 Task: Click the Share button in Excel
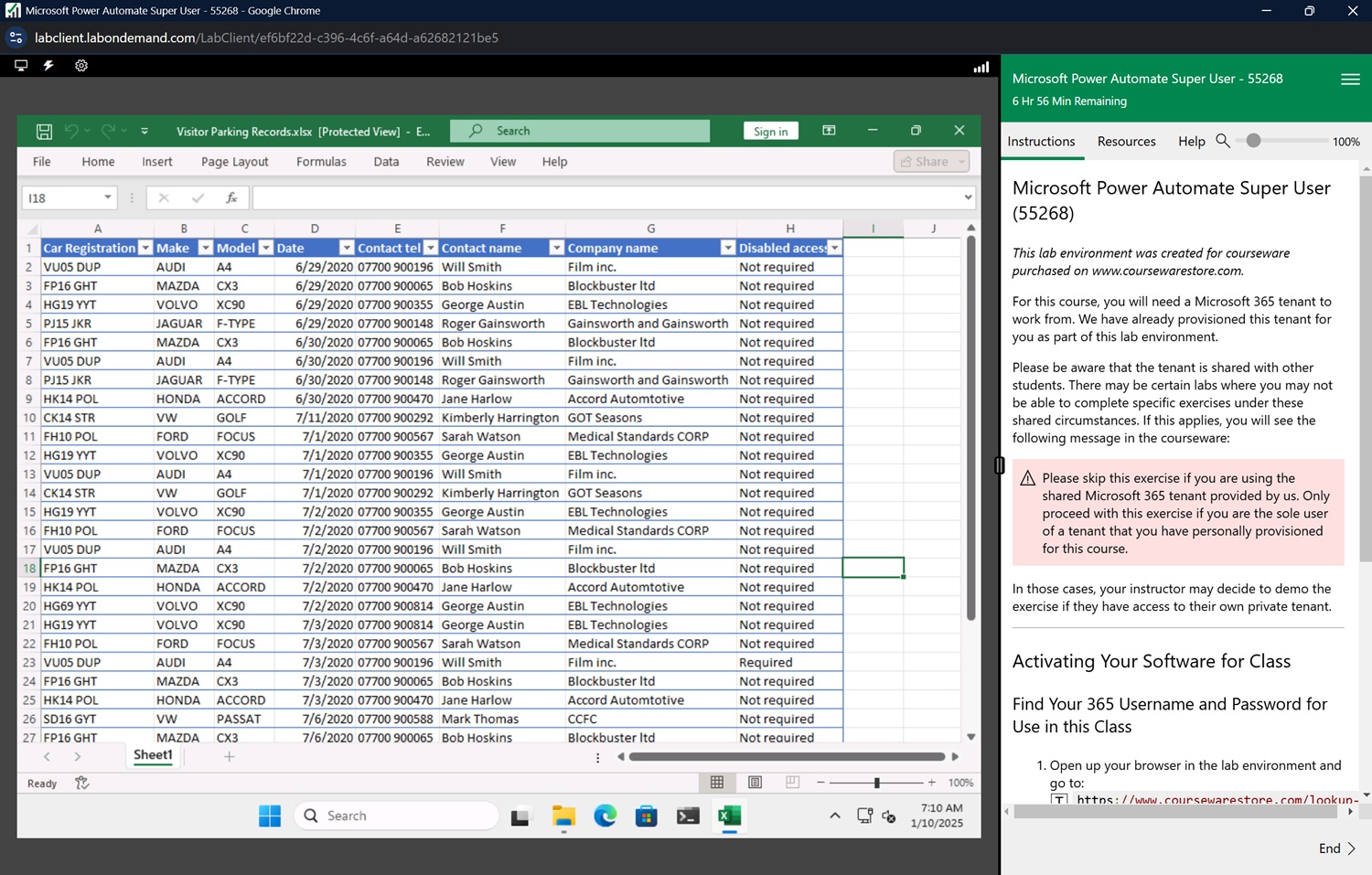pyautogui.click(x=931, y=161)
